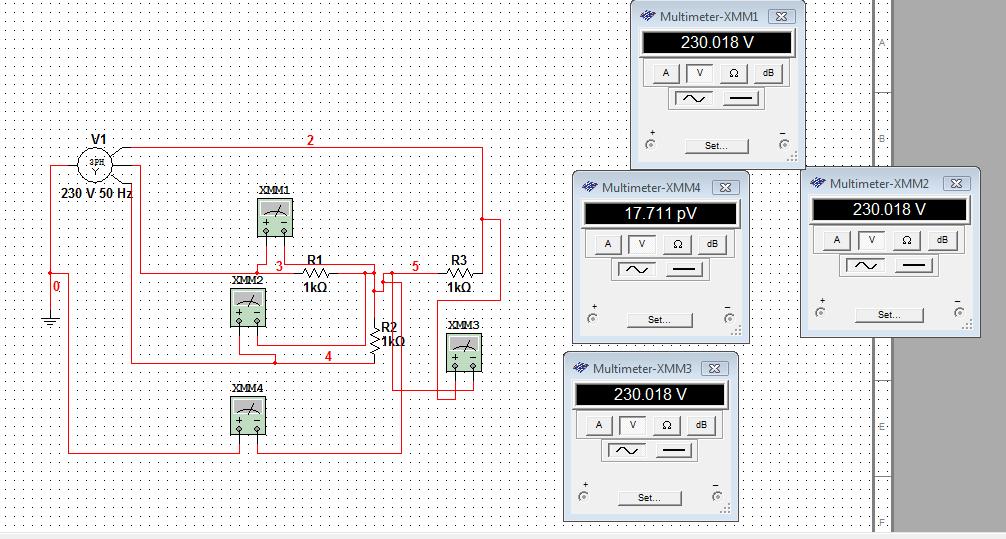1006x539 pixels.
Task: Select resistor R1 zigzag symbol
Action: point(316,271)
